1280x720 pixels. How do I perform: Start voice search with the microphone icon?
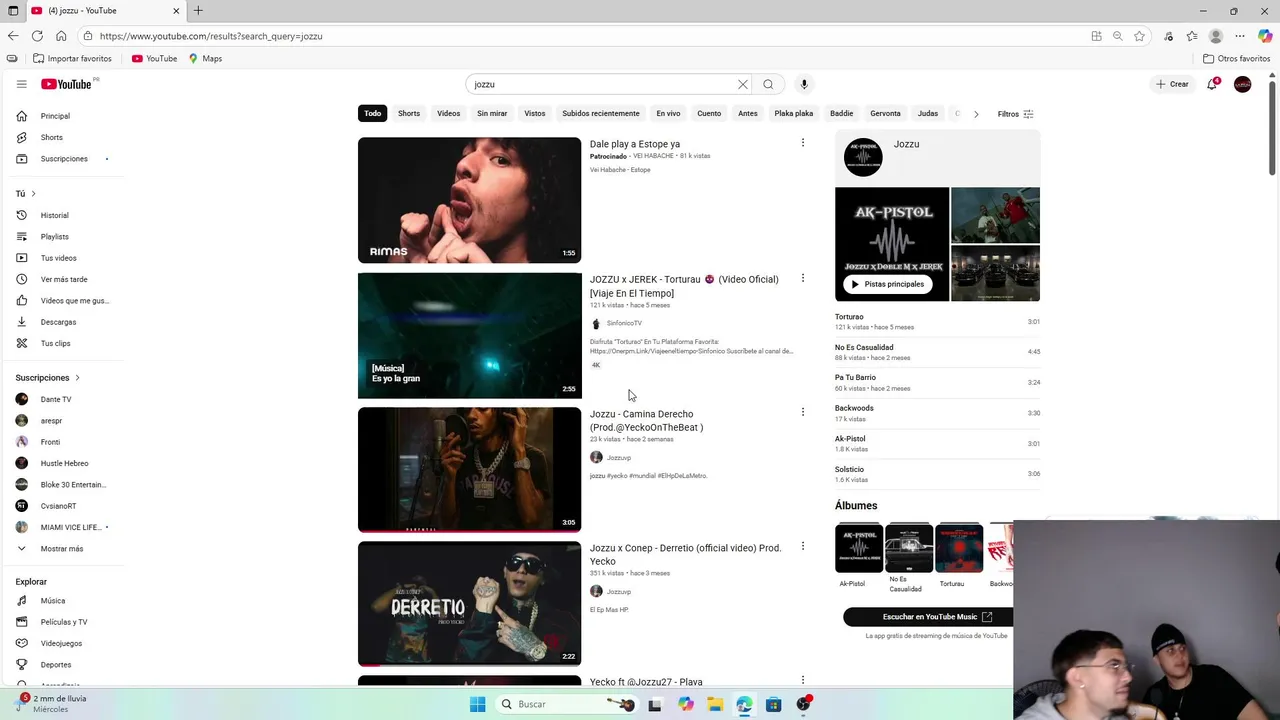tap(803, 84)
